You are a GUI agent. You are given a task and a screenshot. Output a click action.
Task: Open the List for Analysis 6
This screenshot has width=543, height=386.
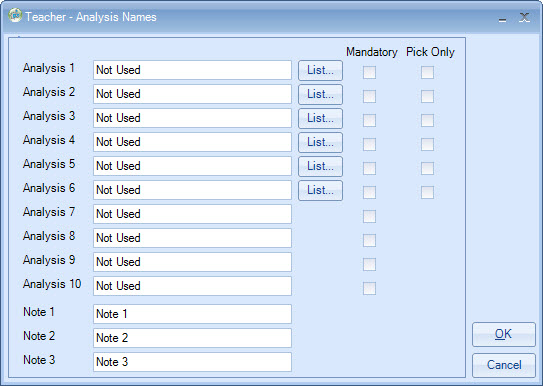coord(320,190)
